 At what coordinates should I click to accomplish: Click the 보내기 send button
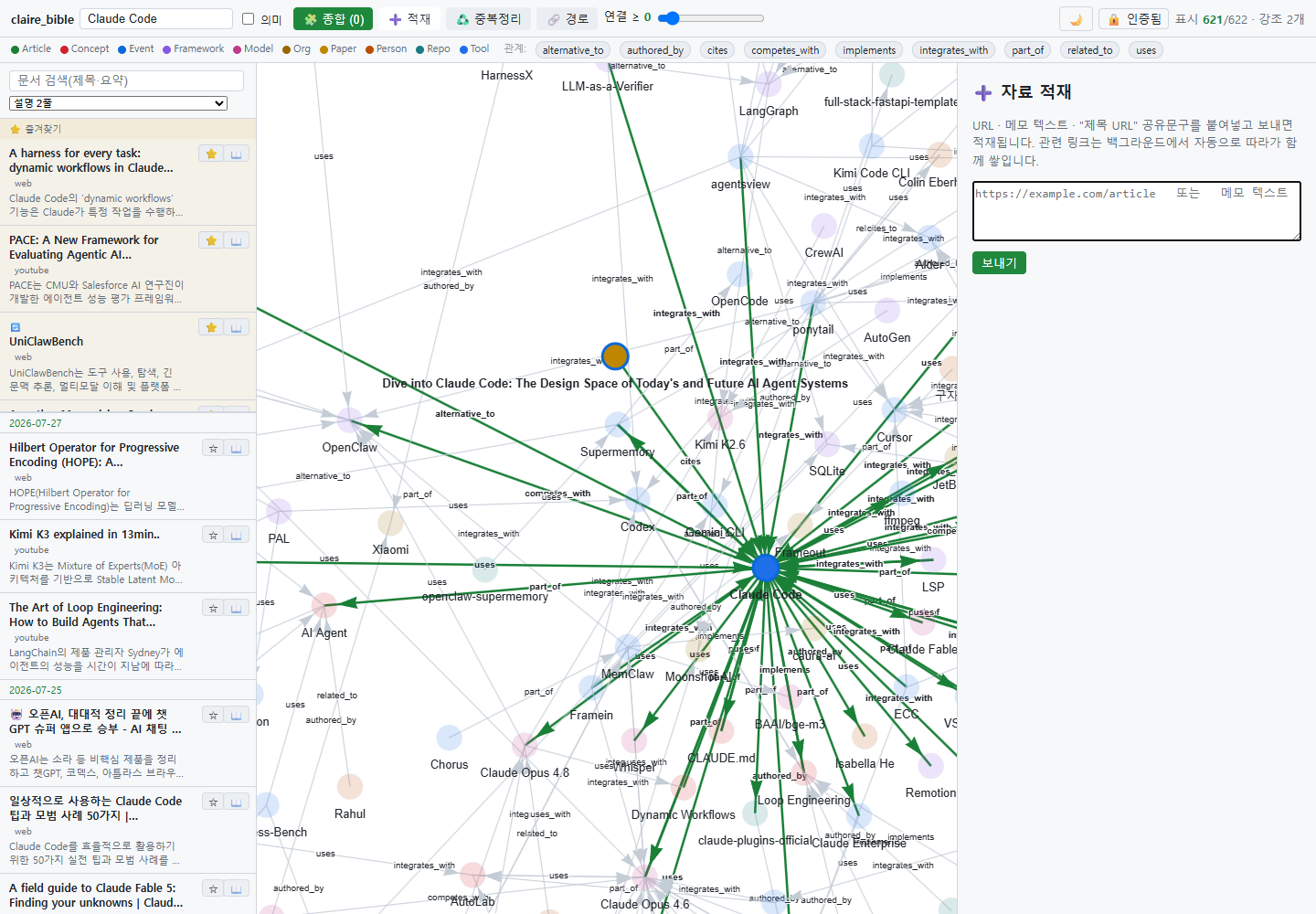999,263
